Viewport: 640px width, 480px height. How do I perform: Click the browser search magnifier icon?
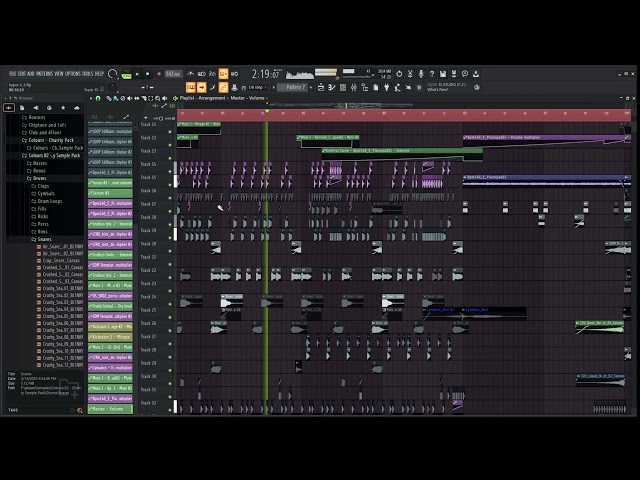[80, 410]
